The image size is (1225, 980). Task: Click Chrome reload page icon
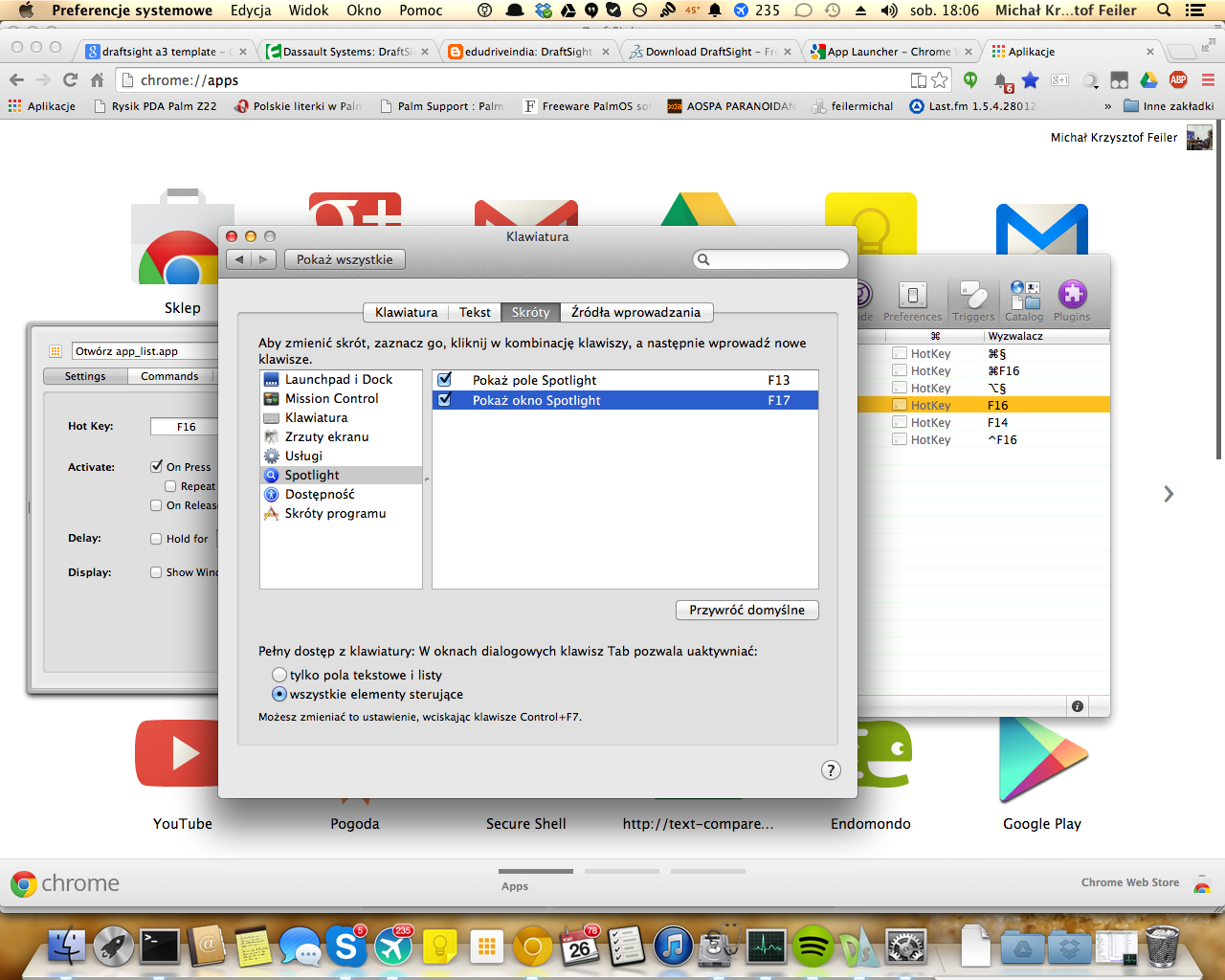tap(70, 80)
